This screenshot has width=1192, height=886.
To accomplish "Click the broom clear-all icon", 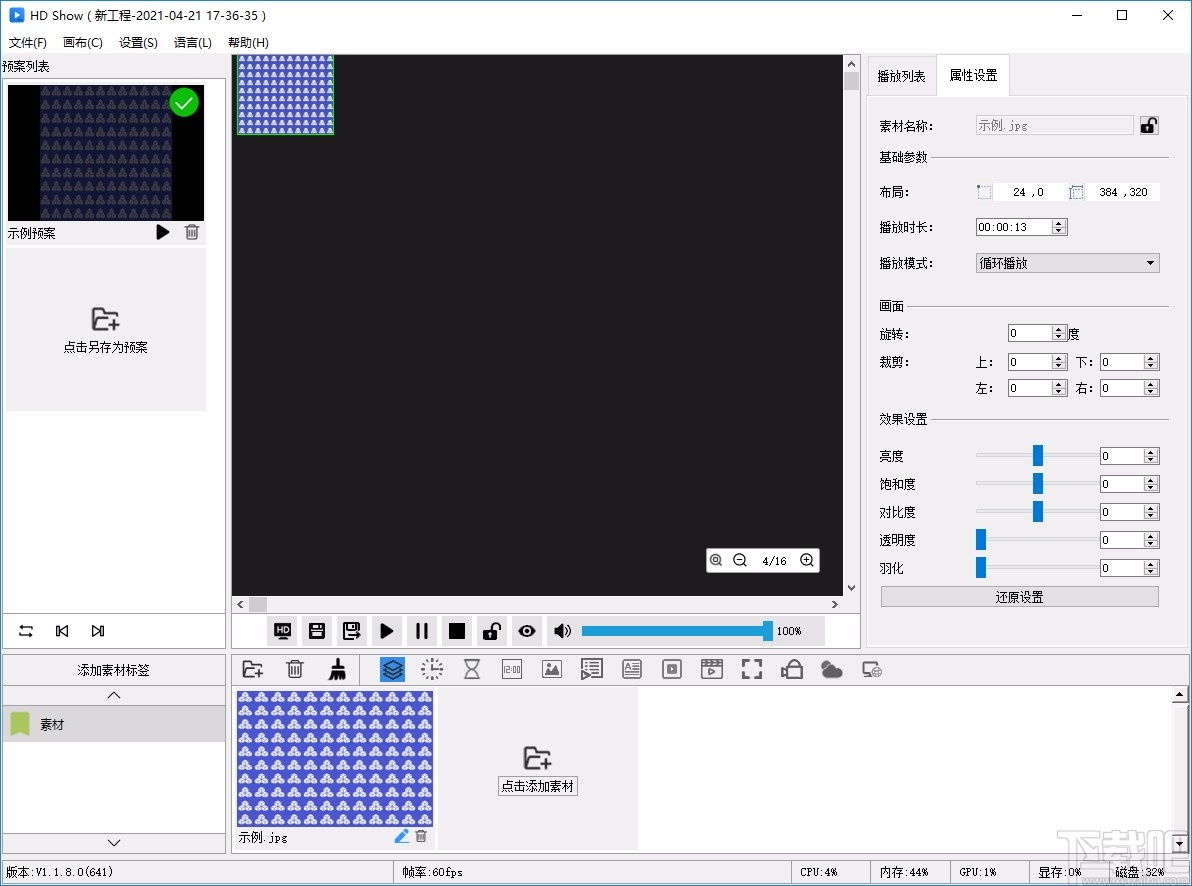I will click(x=338, y=669).
